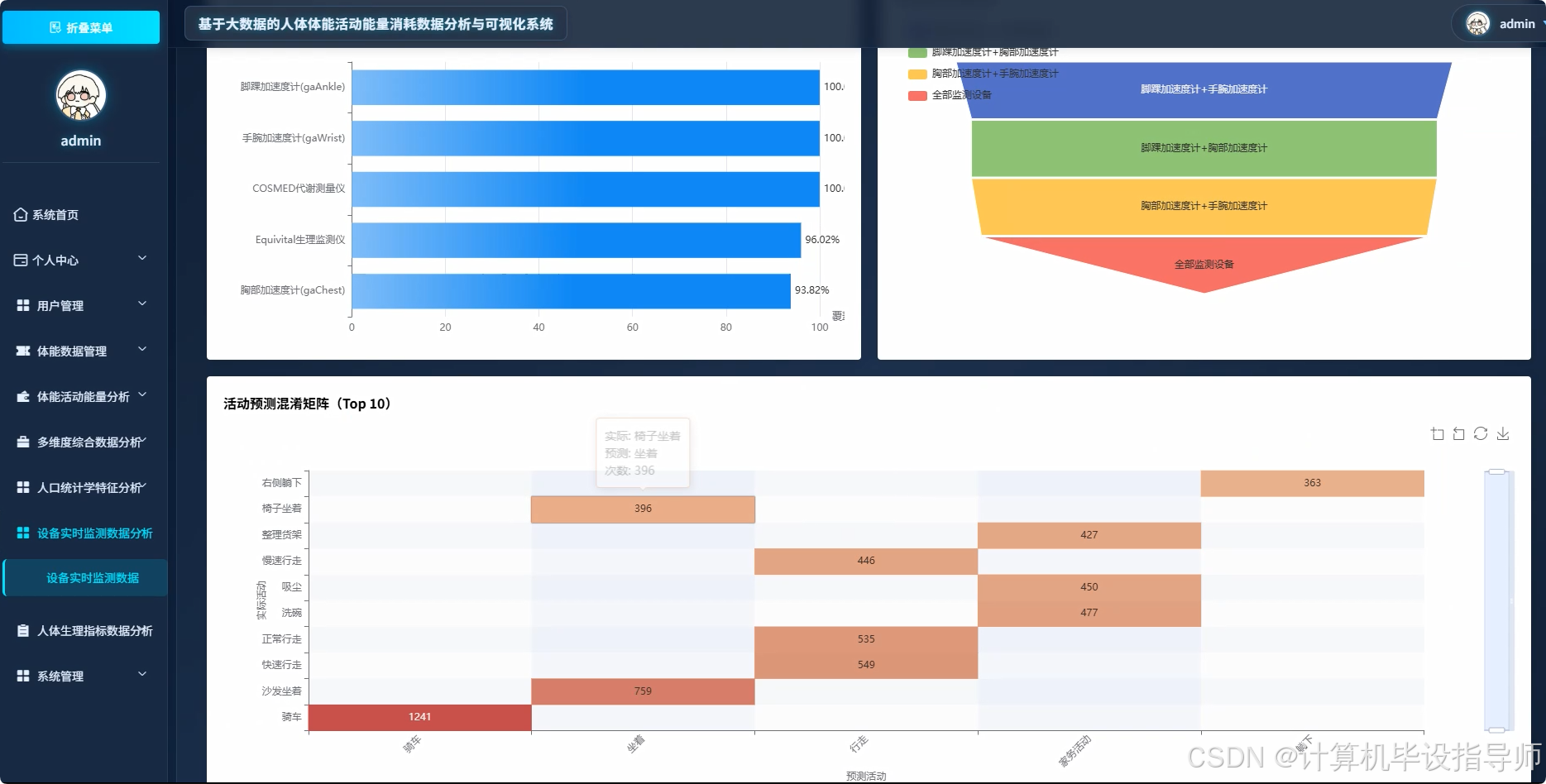Image resolution: width=1546 pixels, height=784 pixels.
Task: Expand the 体能数据管理 menu chevron
Action: [142, 349]
